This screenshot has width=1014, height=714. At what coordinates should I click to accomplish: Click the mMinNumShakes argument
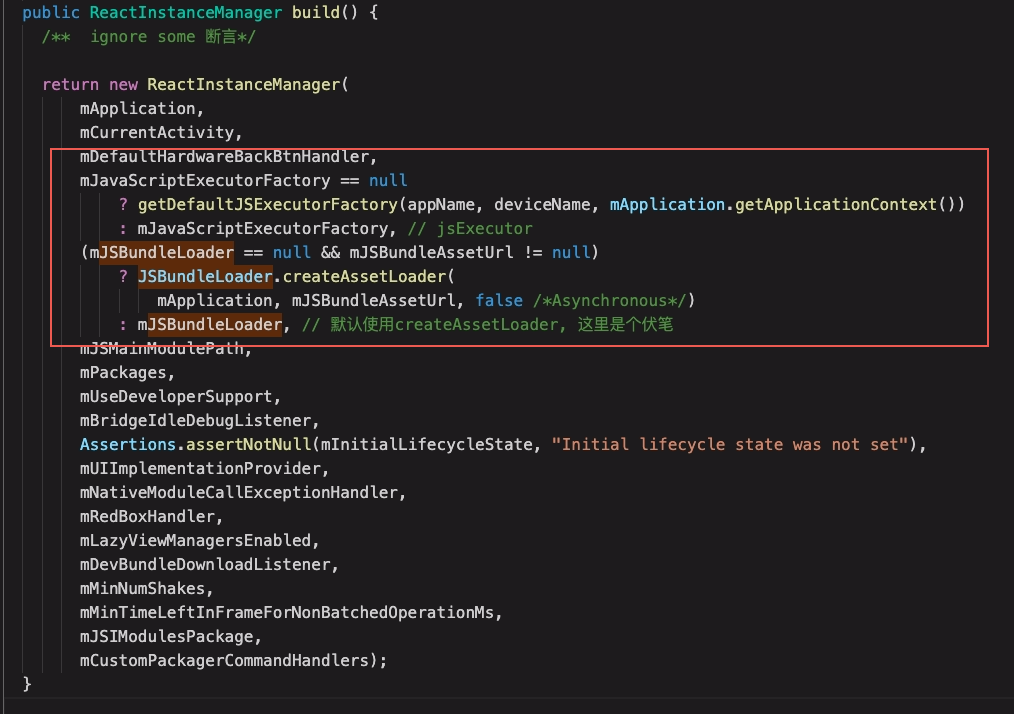pyautogui.click(x=146, y=589)
